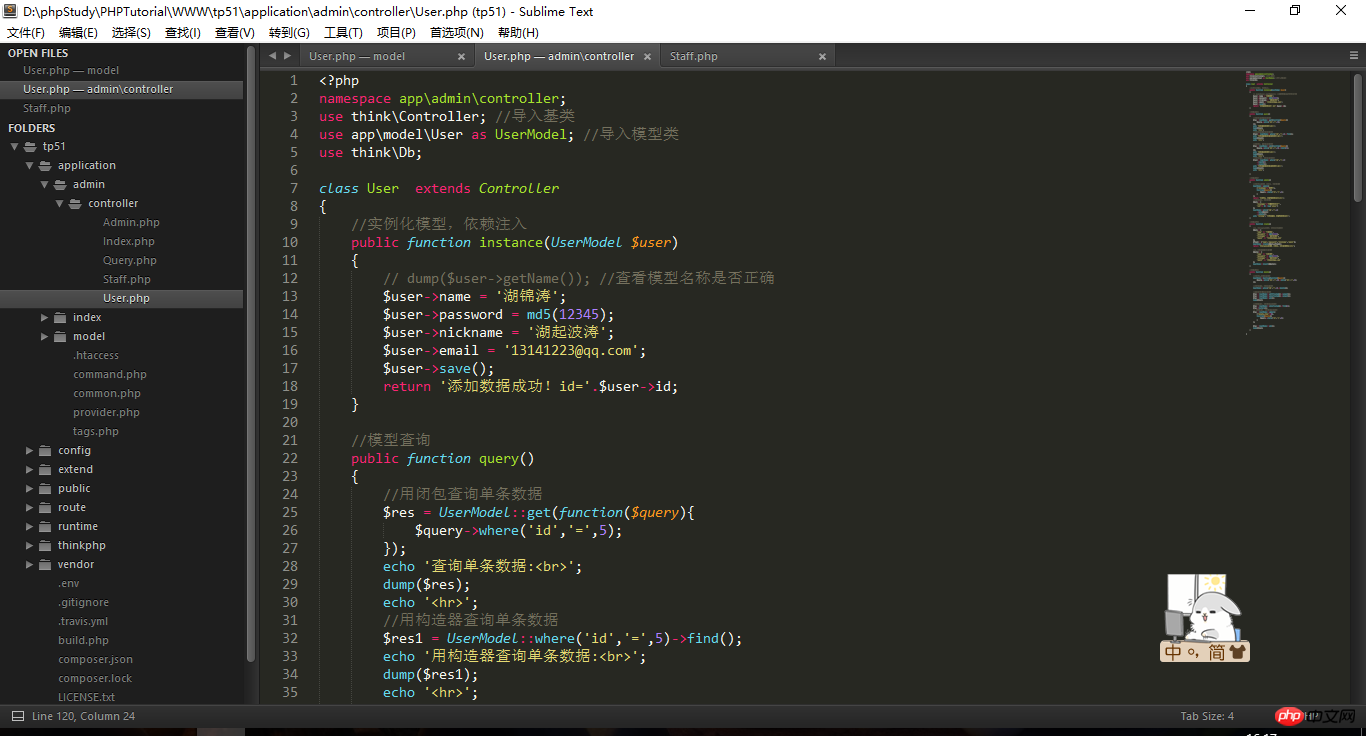Image resolution: width=1366 pixels, height=736 pixels.
Task: Open Index.php in the sidebar
Action: click(129, 241)
